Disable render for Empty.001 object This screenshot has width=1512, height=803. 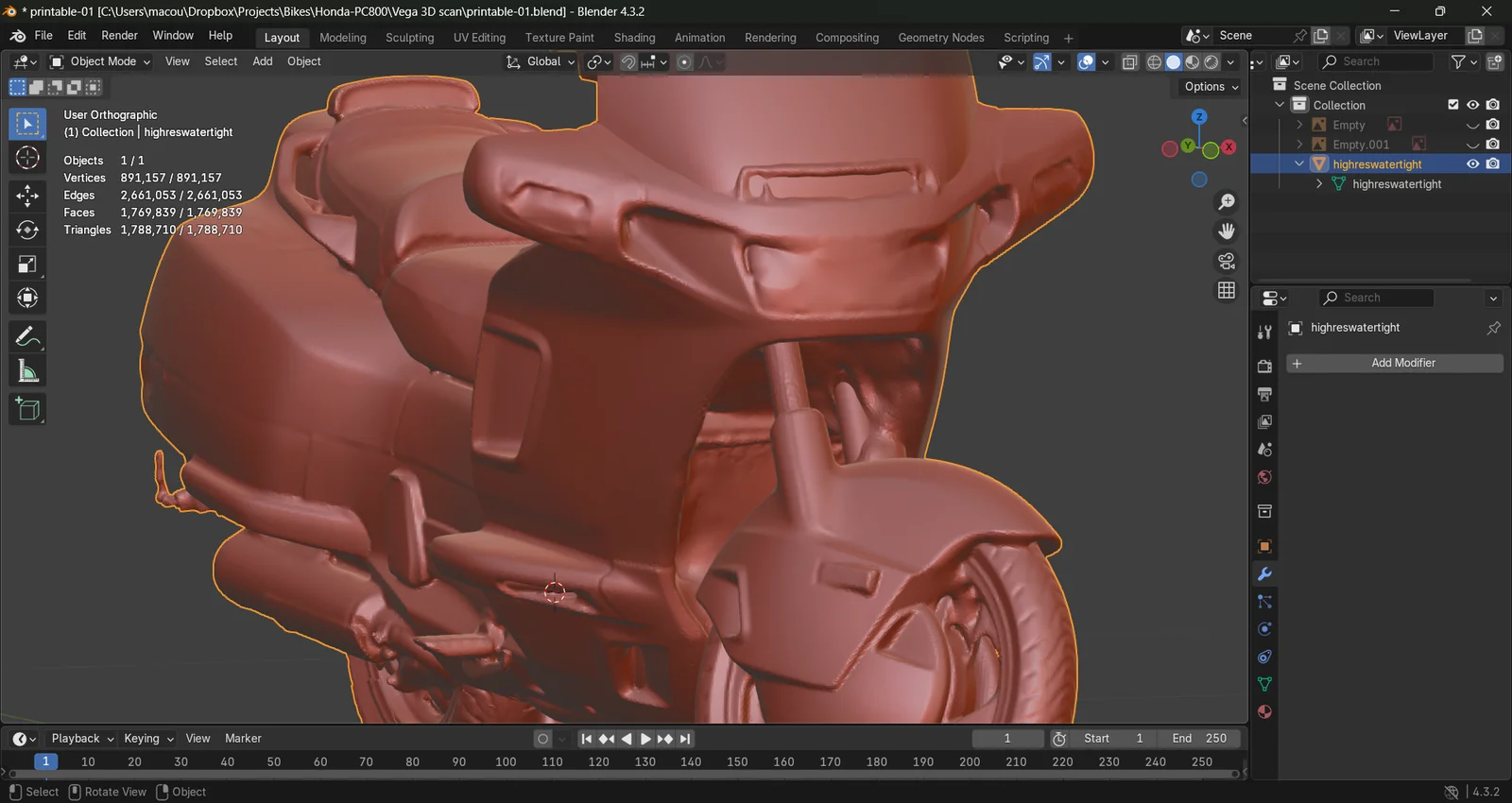[x=1492, y=145]
